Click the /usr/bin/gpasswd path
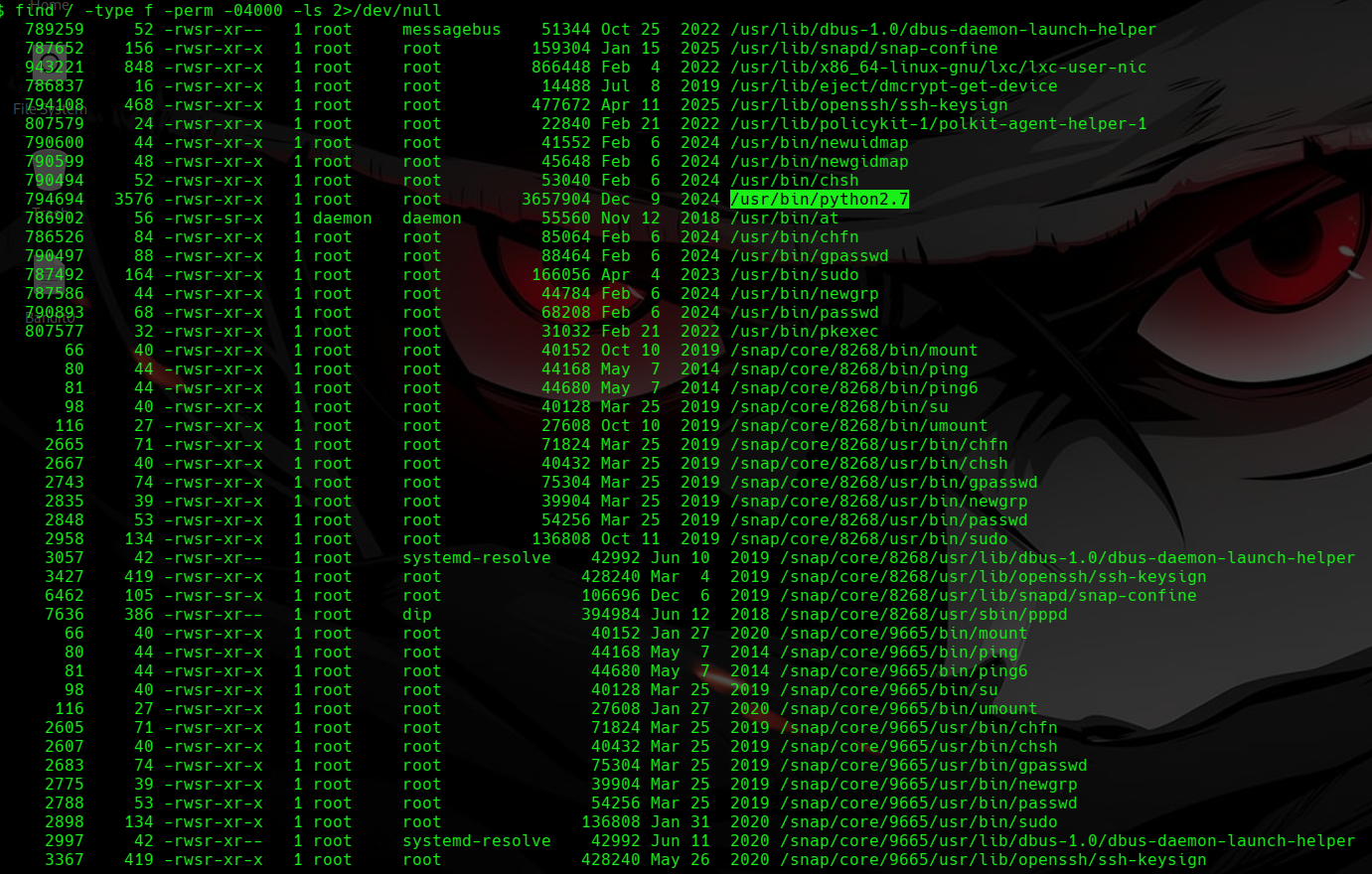This screenshot has height=874, width=1372. click(x=810, y=256)
